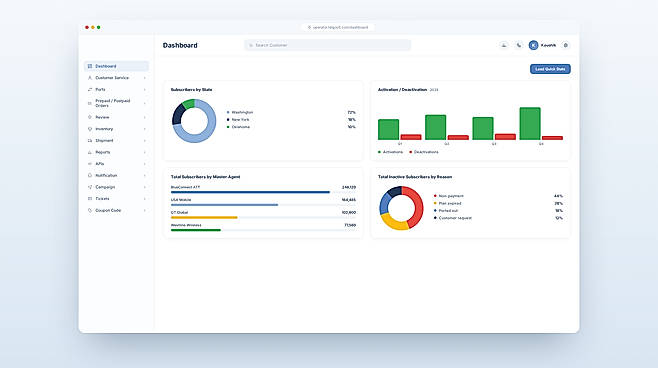Click the Inactive Subscribers by Reason donut chart
658x368 pixels.
tap(402, 208)
